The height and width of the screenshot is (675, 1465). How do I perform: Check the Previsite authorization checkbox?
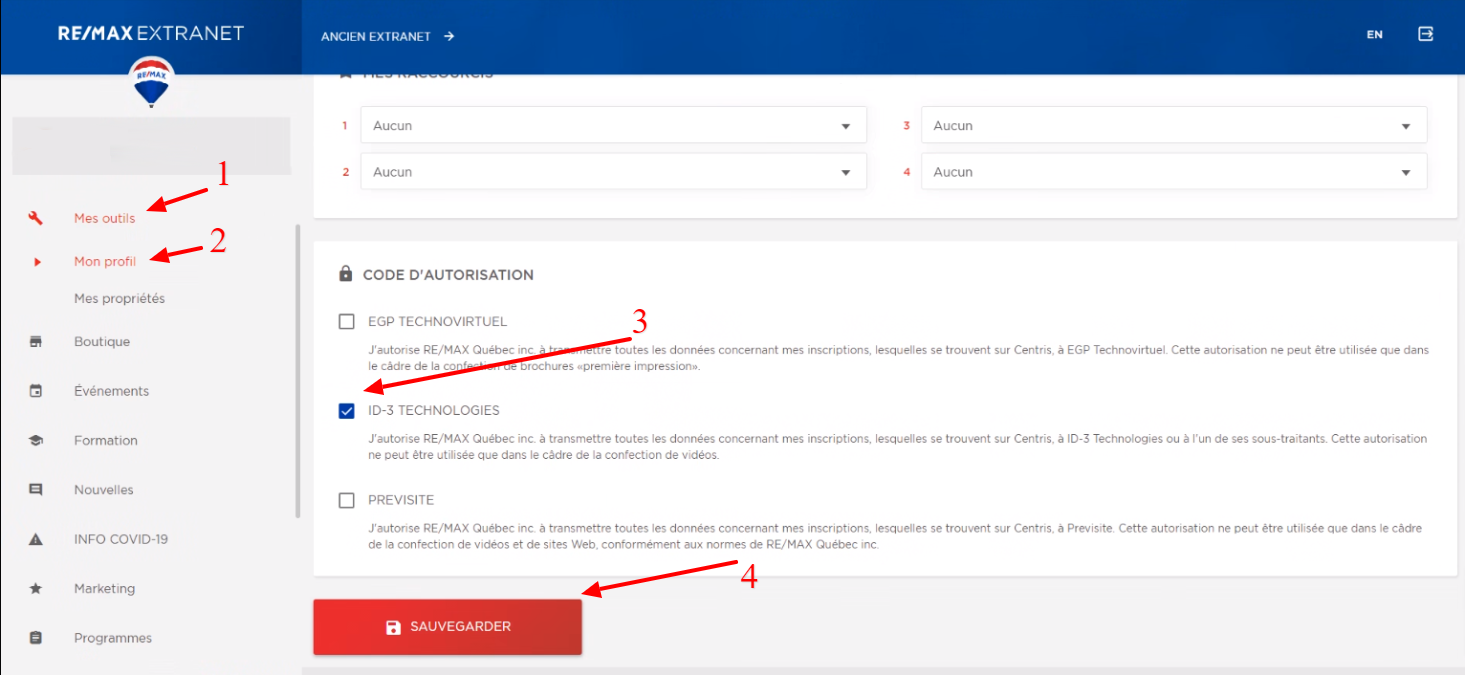(347, 500)
